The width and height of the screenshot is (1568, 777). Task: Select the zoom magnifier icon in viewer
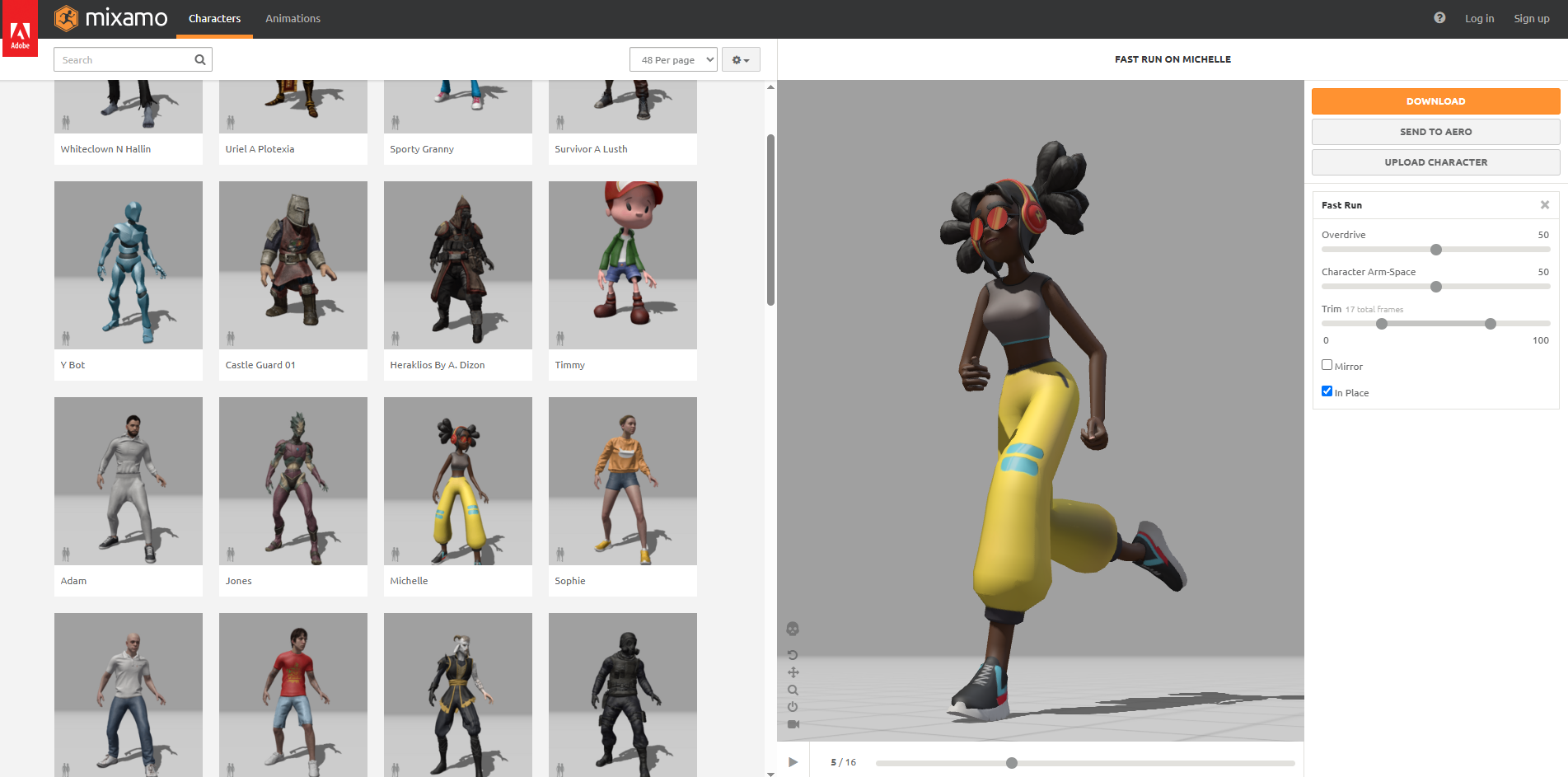pos(793,690)
